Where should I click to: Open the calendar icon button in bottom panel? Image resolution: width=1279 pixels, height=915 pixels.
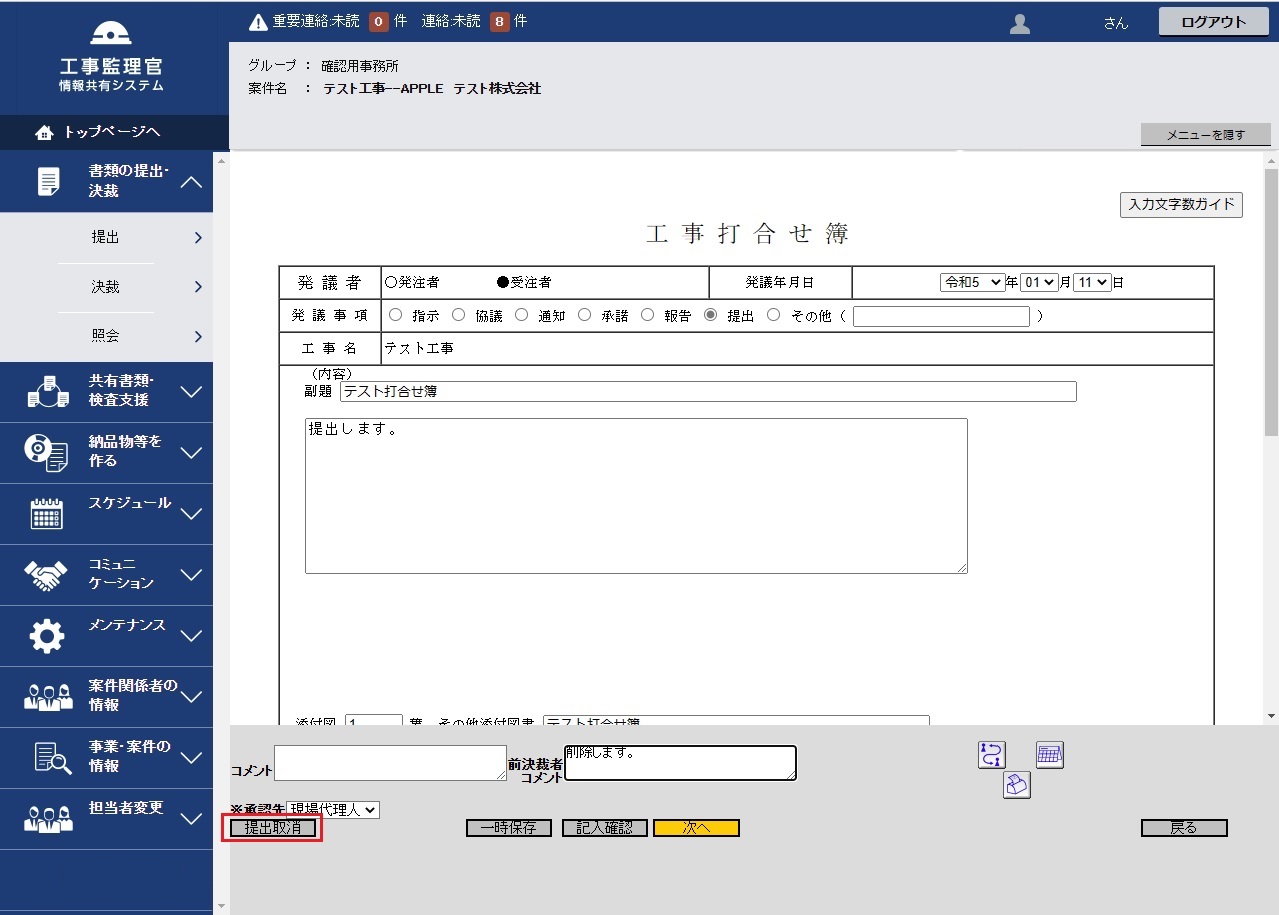click(1049, 755)
